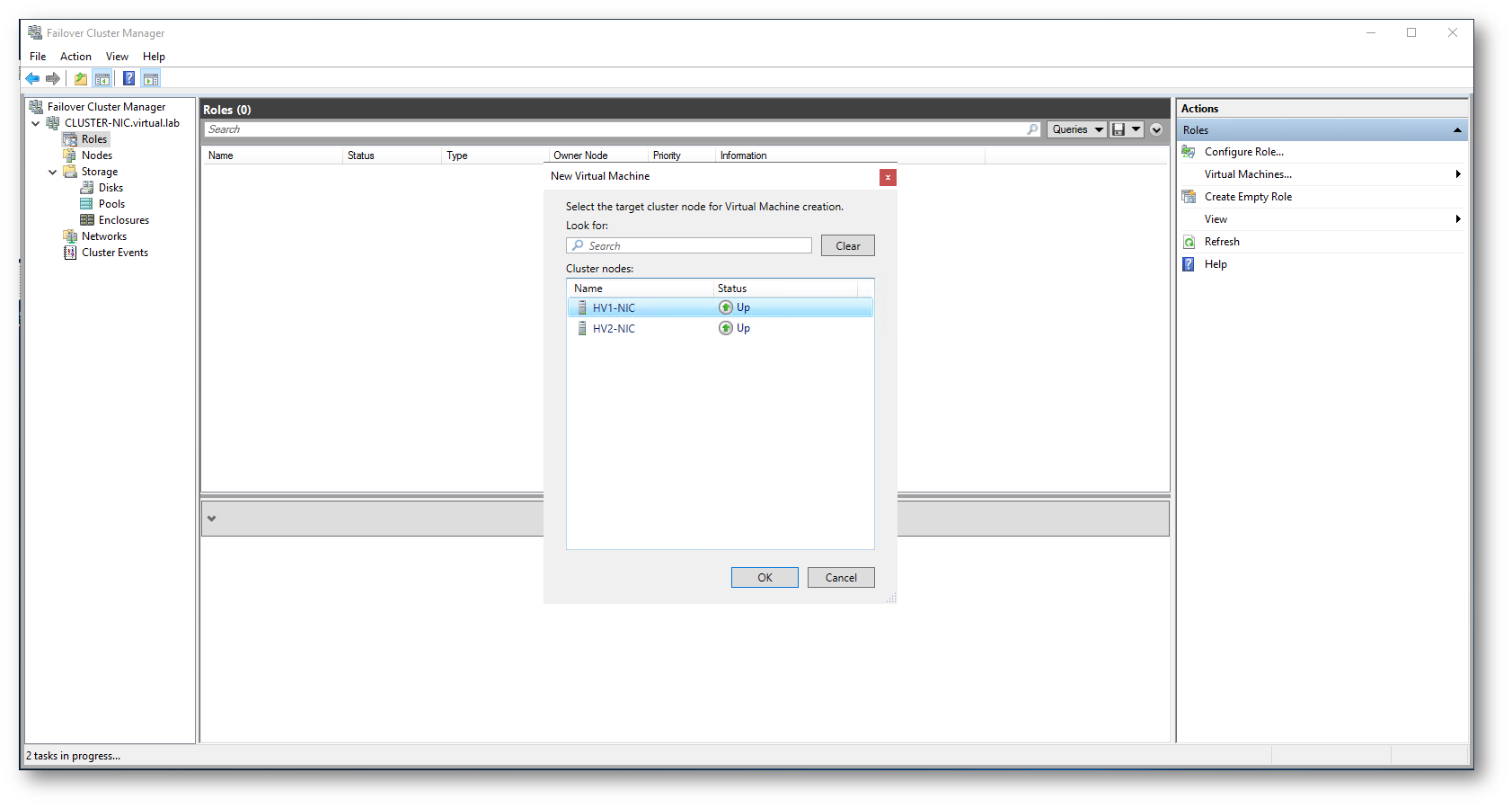Click the Networks tree icon
Viewport: 1512px width, 808px height.
(70, 236)
